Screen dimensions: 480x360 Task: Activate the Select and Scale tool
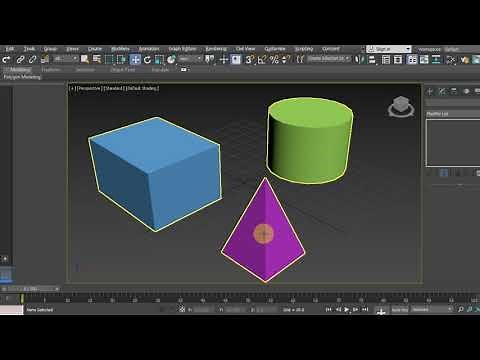coord(159,60)
